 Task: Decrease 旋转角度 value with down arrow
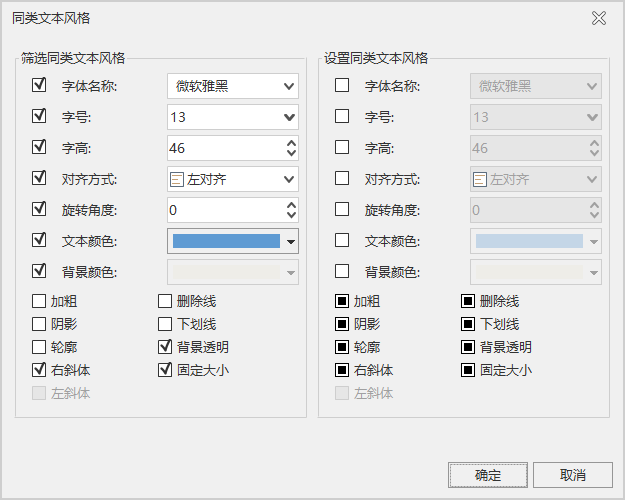coord(291,215)
